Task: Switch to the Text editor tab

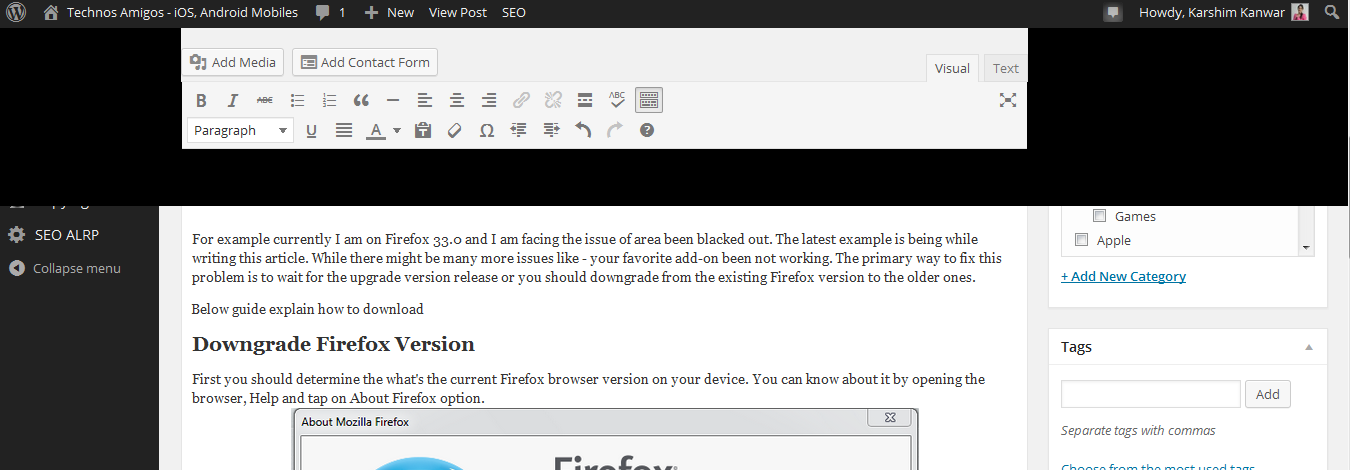Action: point(1006,68)
